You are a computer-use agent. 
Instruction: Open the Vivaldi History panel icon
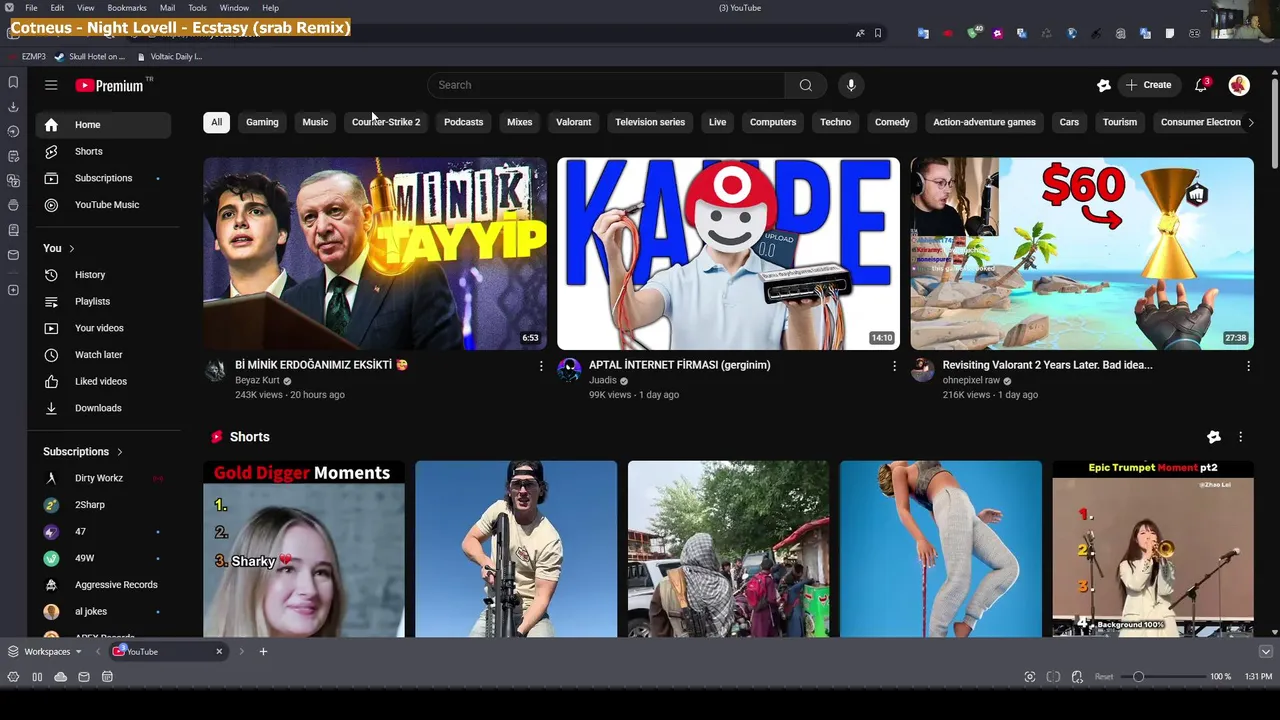coord(13,131)
